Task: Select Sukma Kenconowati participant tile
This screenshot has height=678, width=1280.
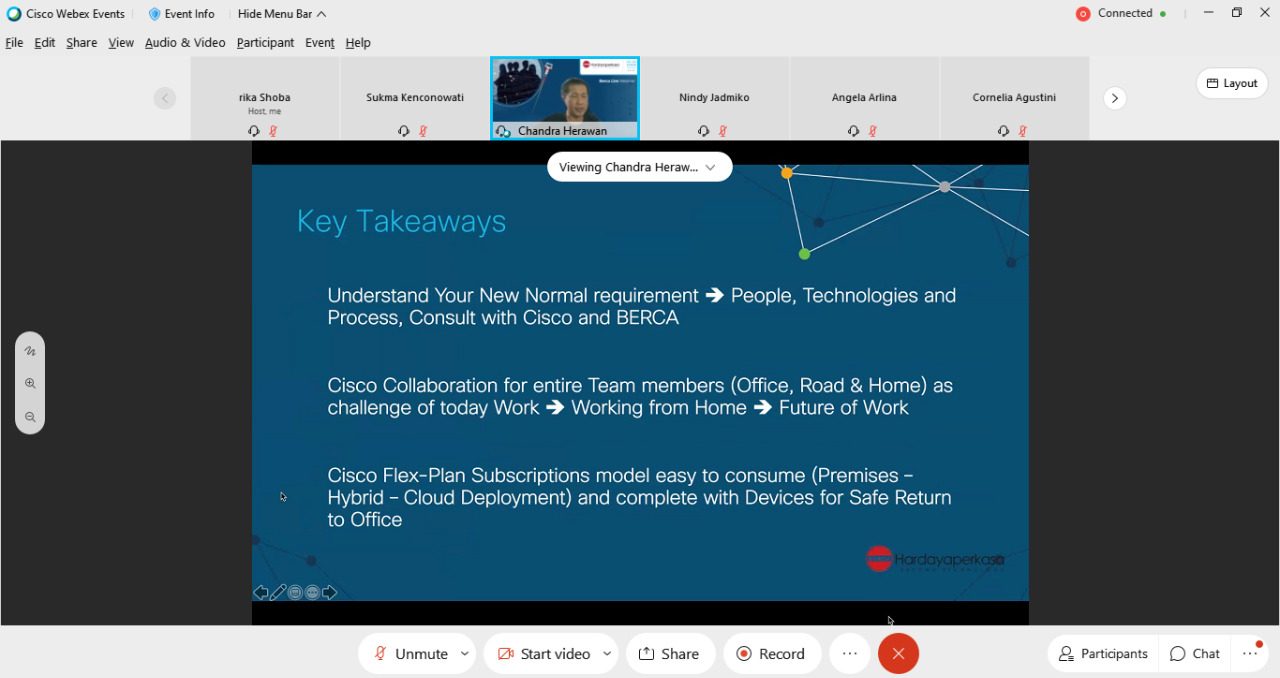Action: [415, 98]
